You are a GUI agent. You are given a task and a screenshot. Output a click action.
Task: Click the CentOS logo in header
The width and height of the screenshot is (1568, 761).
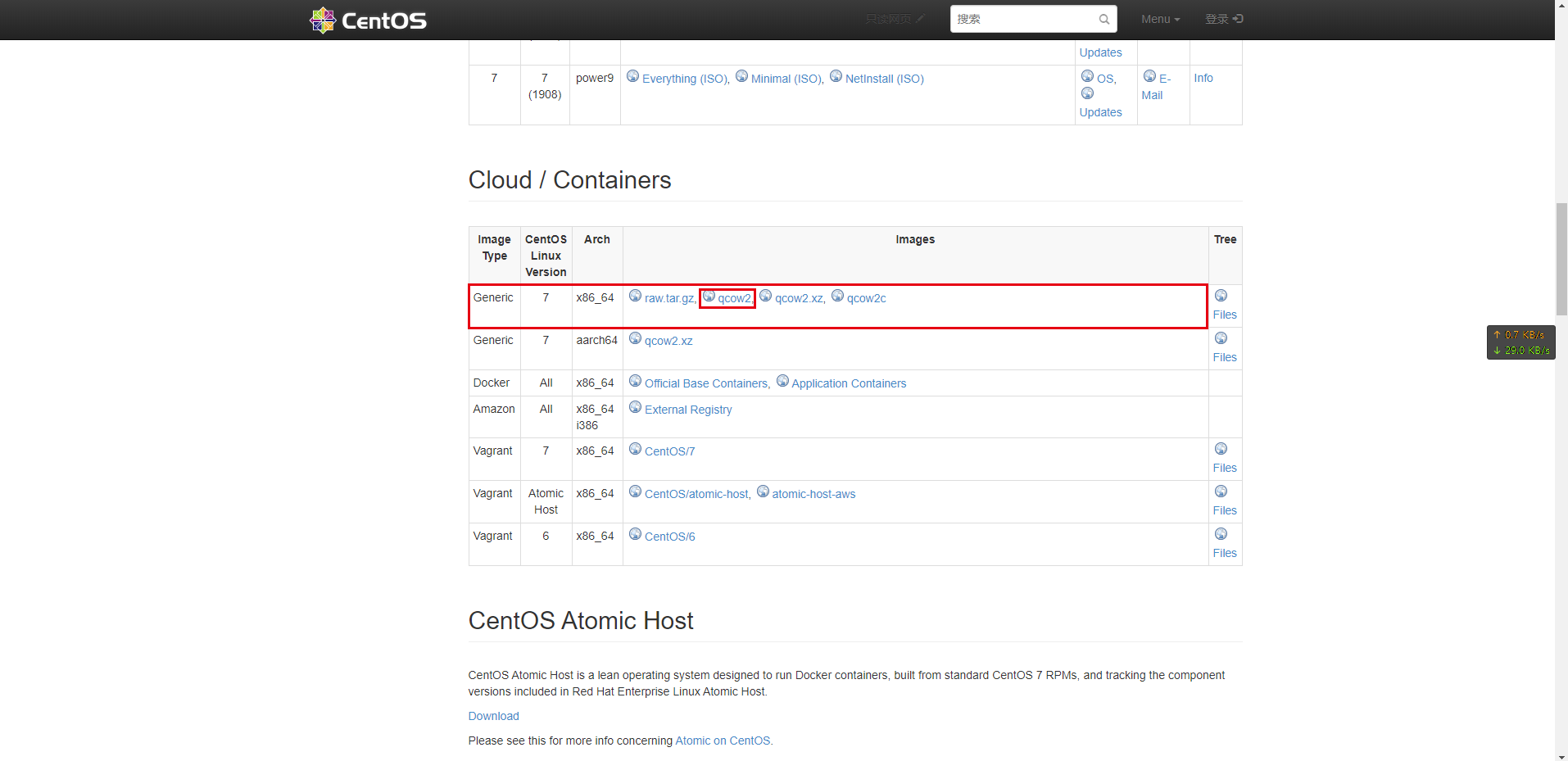point(368,20)
